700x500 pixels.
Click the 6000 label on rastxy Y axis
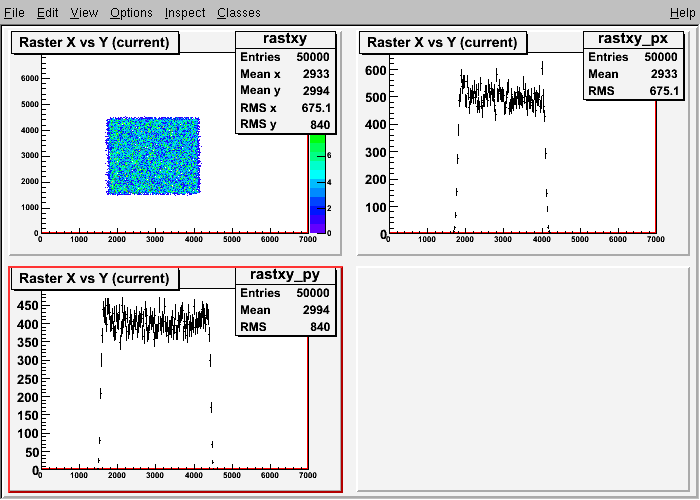[x=30, y=78]
